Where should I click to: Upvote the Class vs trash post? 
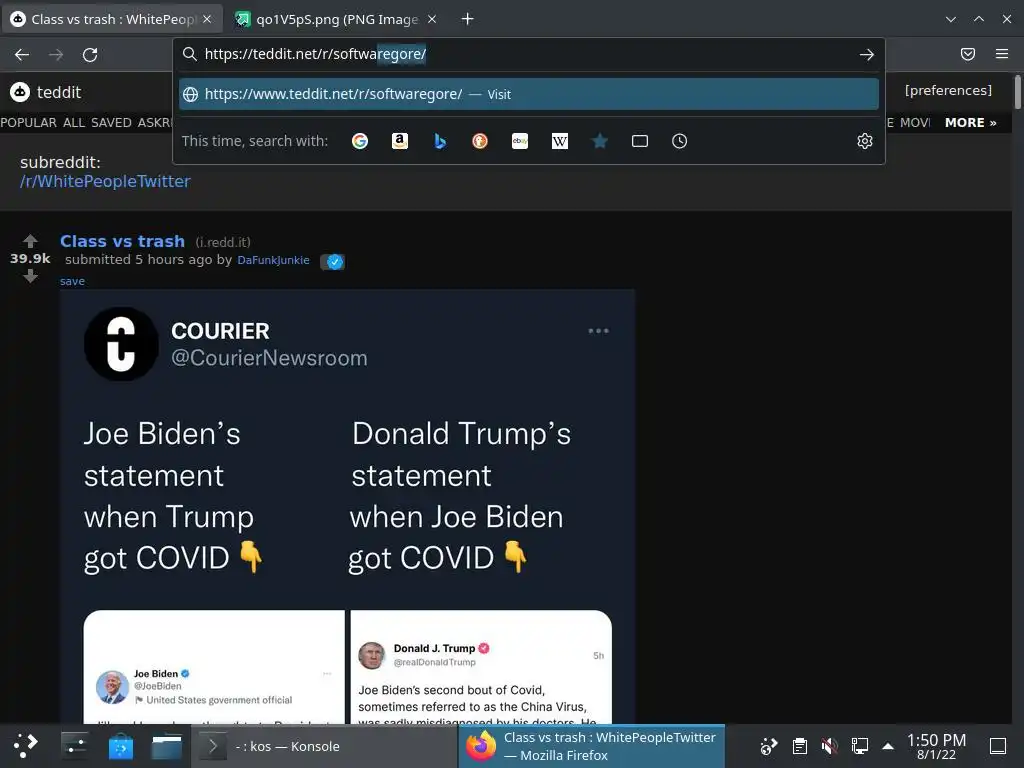[x=30, y=241]
